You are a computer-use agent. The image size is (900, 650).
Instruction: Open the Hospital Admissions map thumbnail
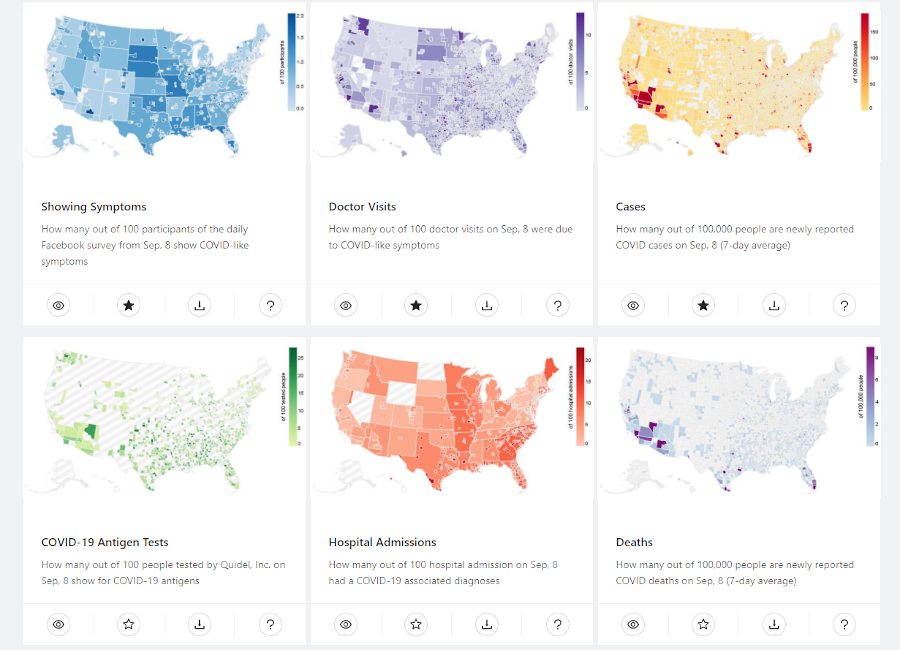pyautogui.click(x=440, y=420)
